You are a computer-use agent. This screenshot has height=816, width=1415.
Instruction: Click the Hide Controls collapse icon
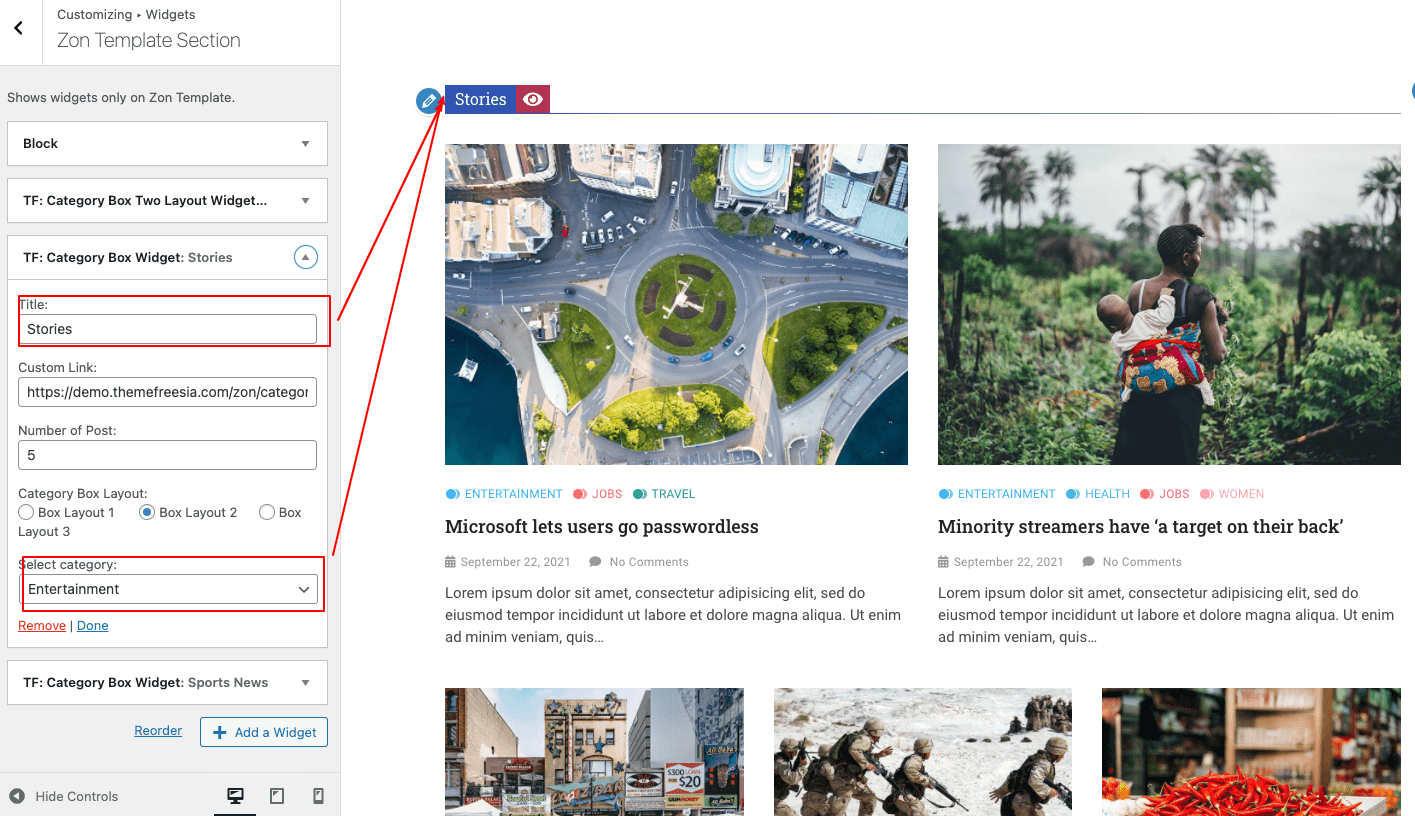(x=17, y=796)
